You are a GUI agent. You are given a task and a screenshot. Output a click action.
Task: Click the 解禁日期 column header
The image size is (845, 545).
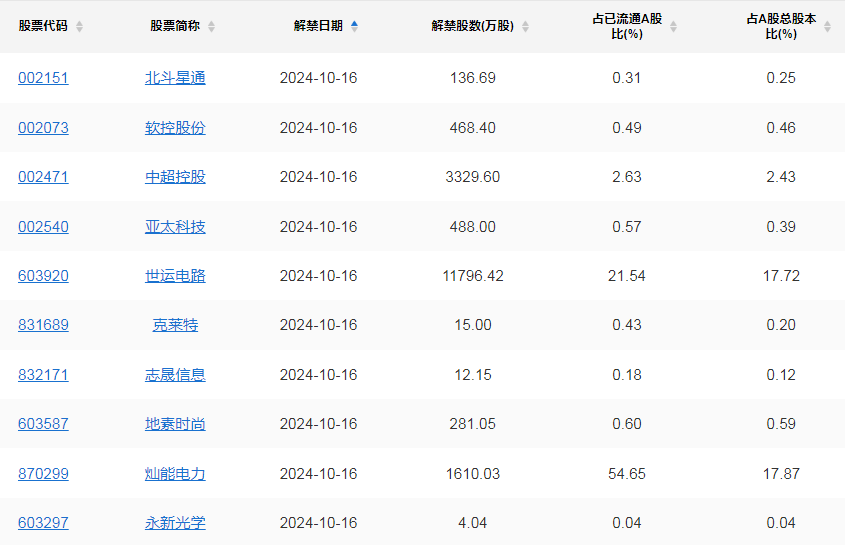pyautogui.click(x=318, y=26)
